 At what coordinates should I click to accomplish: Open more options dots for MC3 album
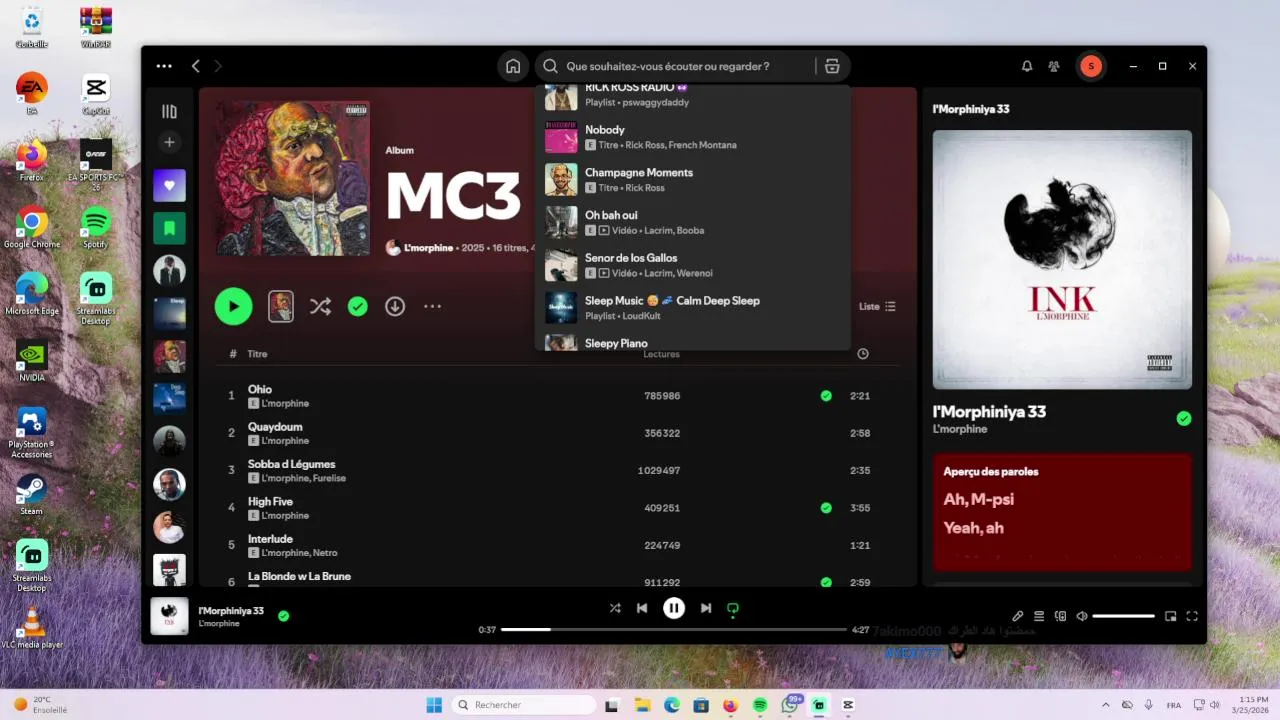(x=432, y=306)
